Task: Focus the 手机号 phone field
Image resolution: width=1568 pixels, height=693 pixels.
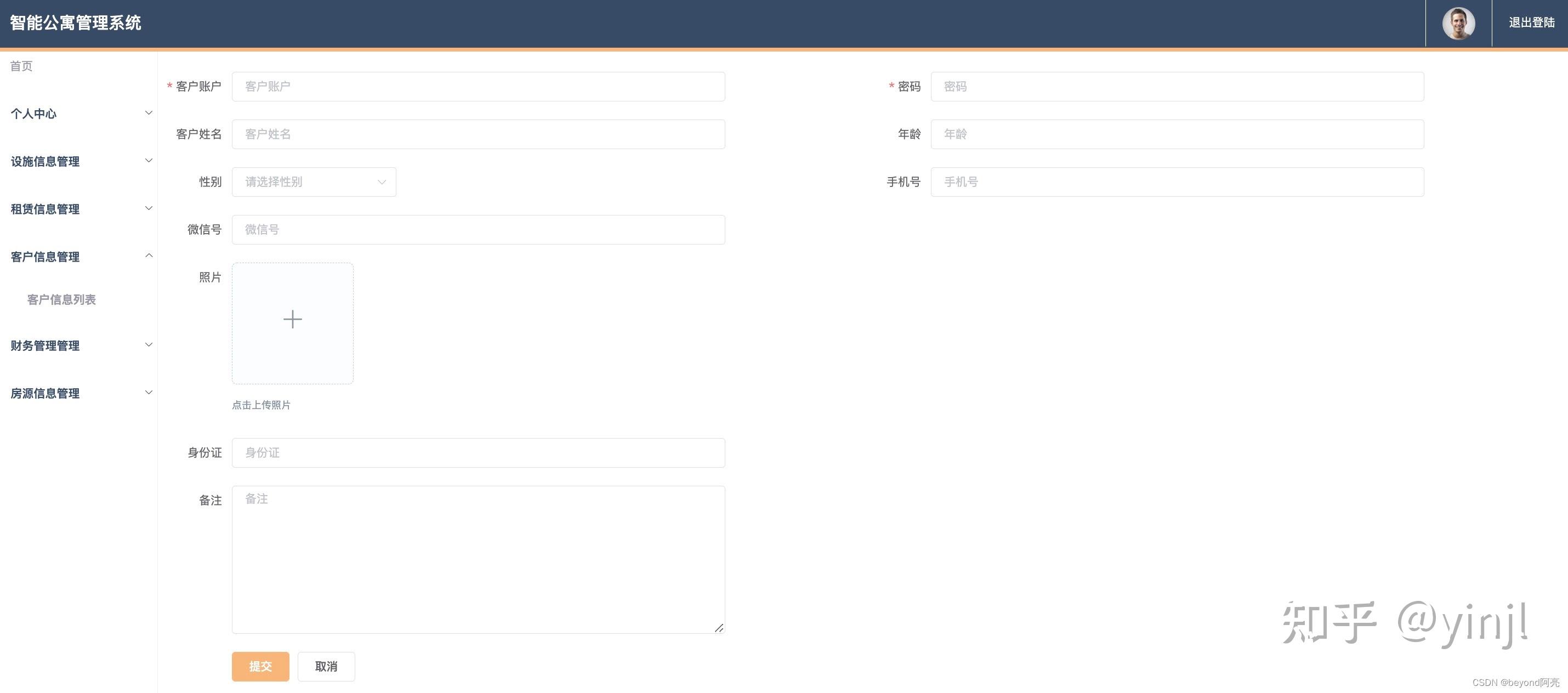Action: [x=1176, y=181]
